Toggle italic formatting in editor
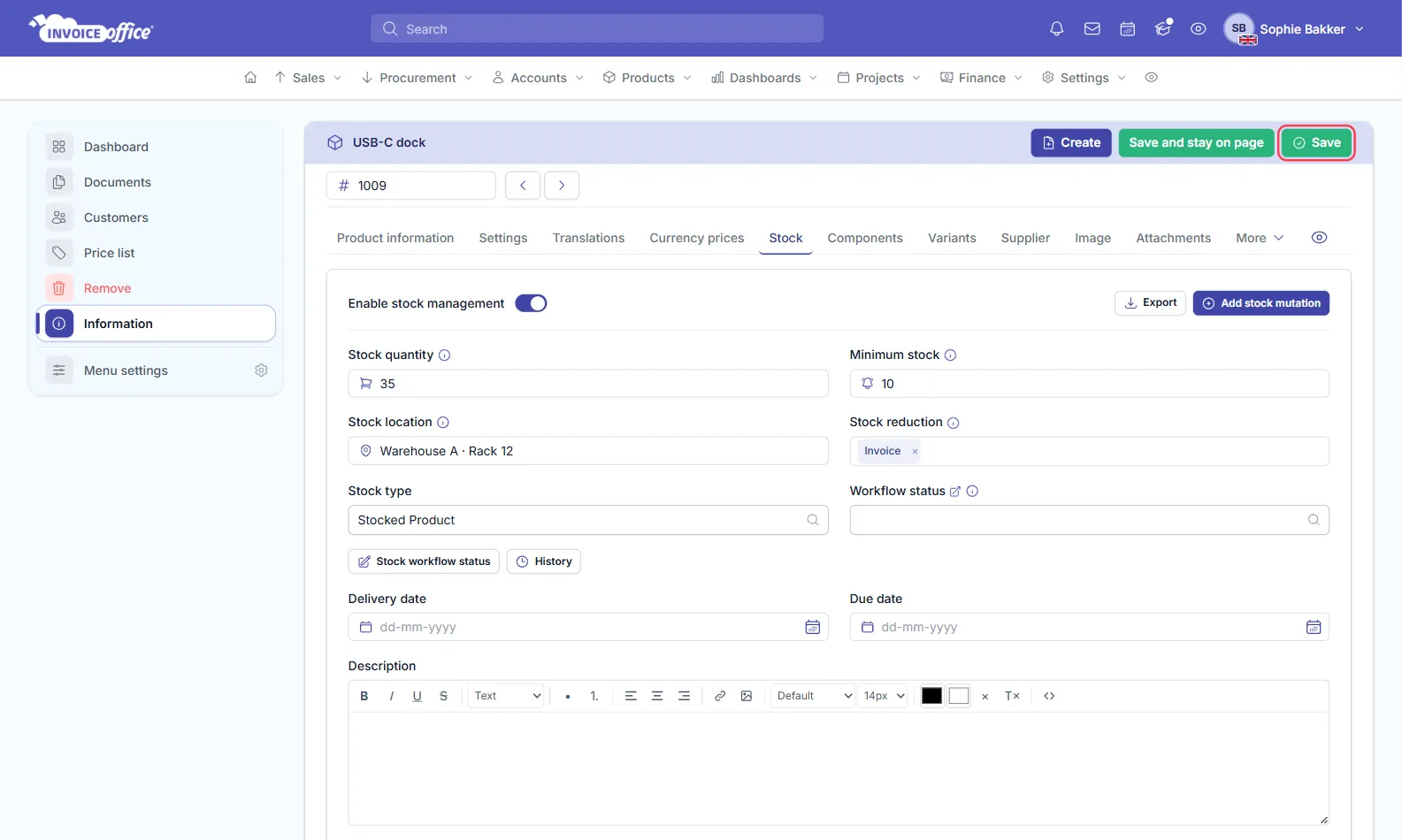Viewport: 1402px width, 840px height. click(x=391, y=697)
